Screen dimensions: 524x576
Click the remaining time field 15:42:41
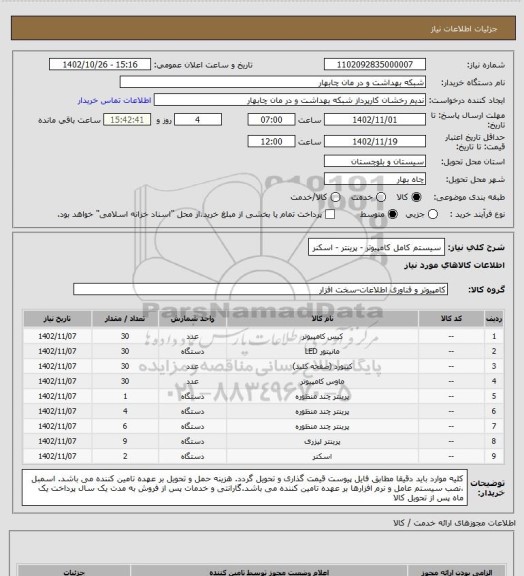127,120
